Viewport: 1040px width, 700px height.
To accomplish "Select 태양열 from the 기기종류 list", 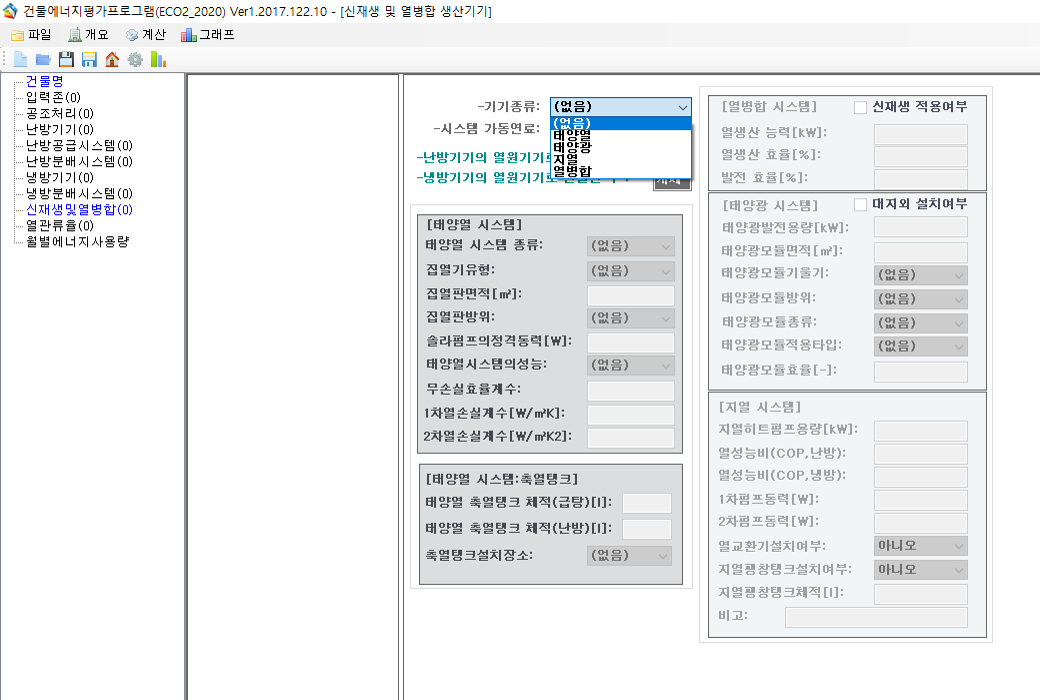I will [x=572, y=135].
